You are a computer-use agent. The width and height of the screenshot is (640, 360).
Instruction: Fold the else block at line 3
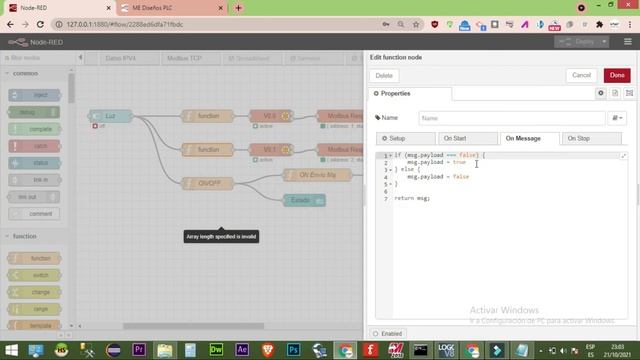coord(391,170)
